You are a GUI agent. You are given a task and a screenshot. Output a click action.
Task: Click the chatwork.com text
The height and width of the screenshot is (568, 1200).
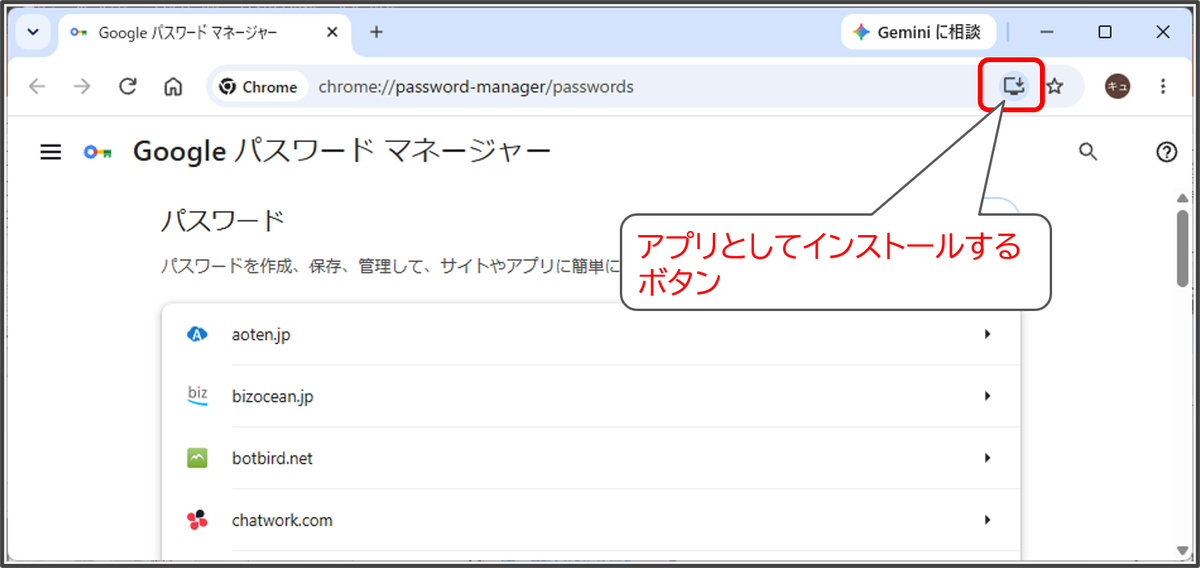coord(282,521)
